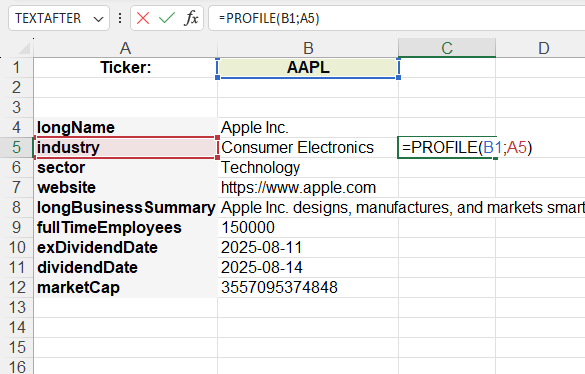The width and height of the screenshot is (585, 374).
Task: Select column D header
Action: pyautogui.click(x=543, y=48)
